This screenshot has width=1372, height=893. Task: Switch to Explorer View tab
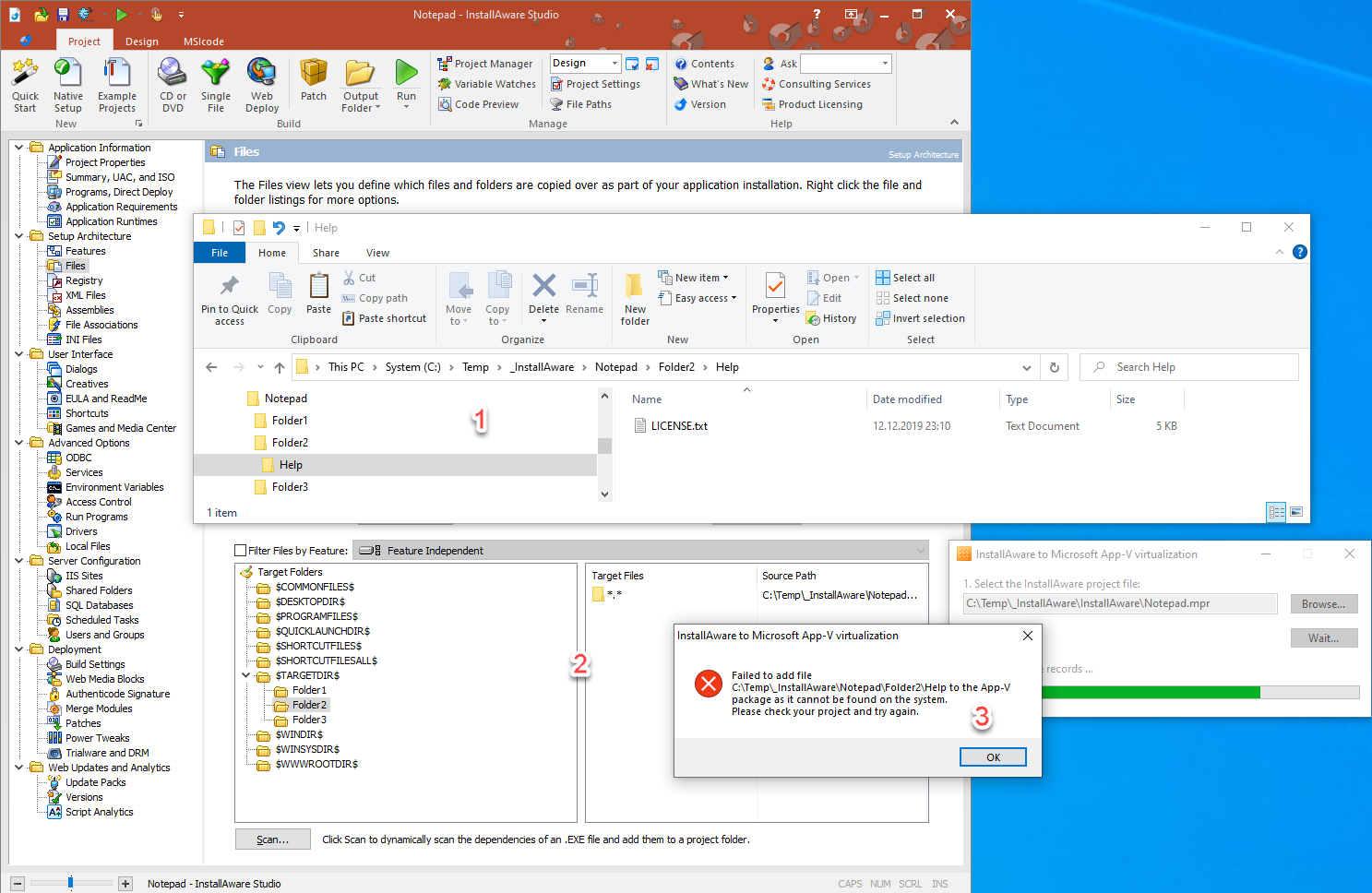click(377, 253)
